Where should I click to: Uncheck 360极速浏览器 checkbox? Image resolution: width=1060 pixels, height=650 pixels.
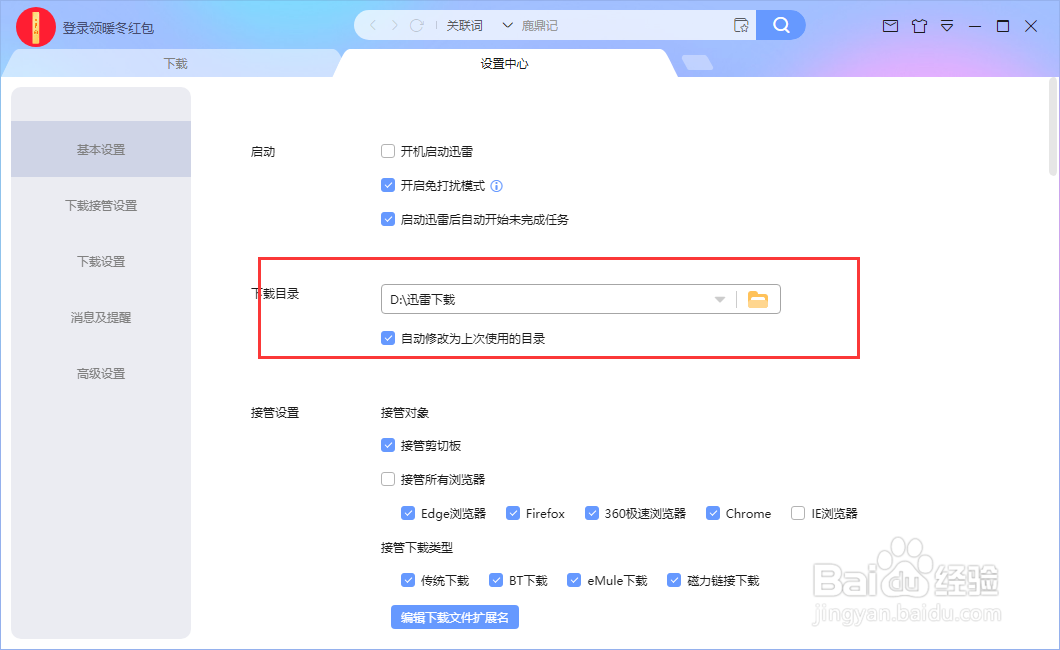[x=592, y=513]
